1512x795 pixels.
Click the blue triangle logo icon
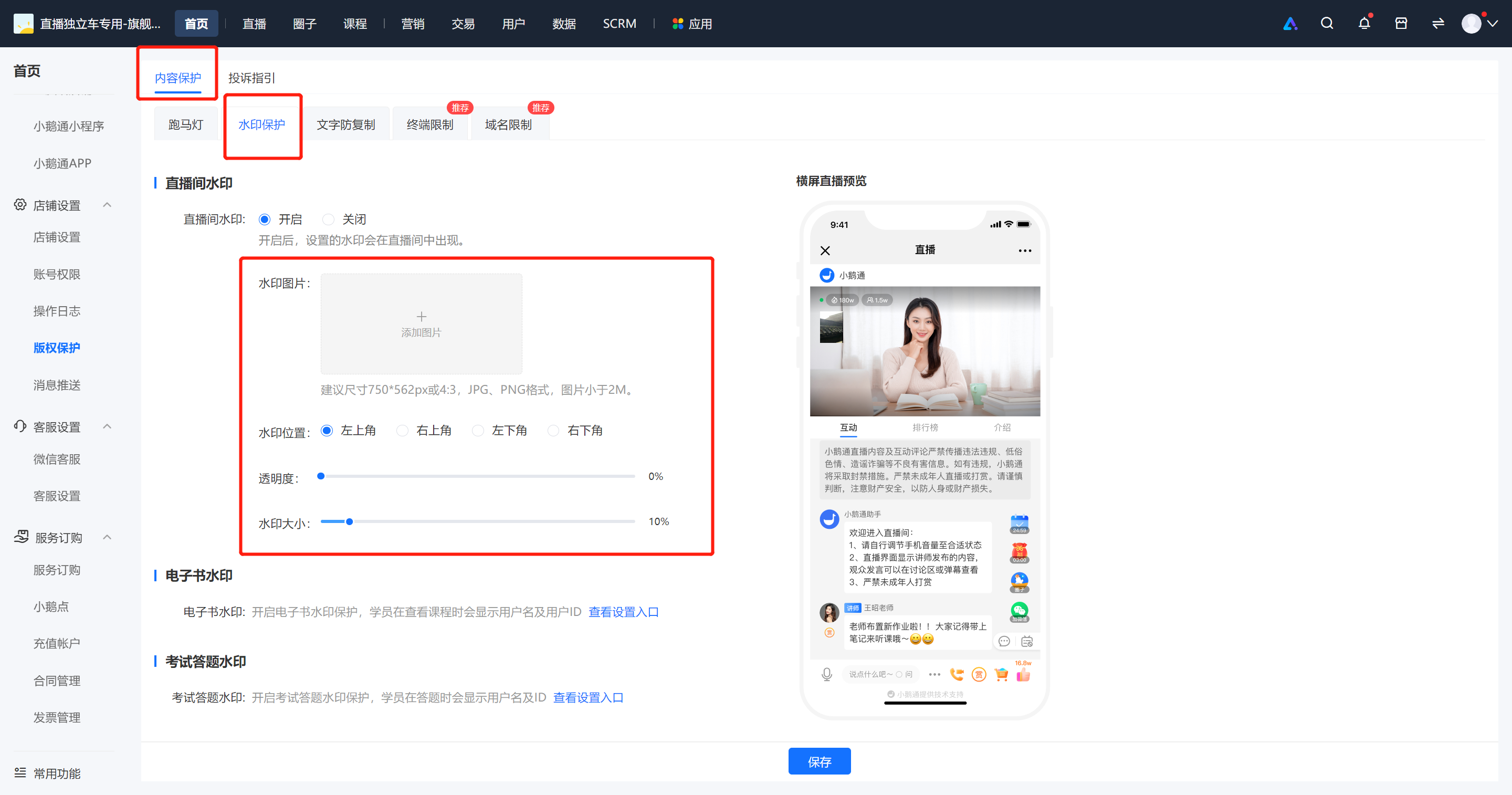pos(1290,24)
